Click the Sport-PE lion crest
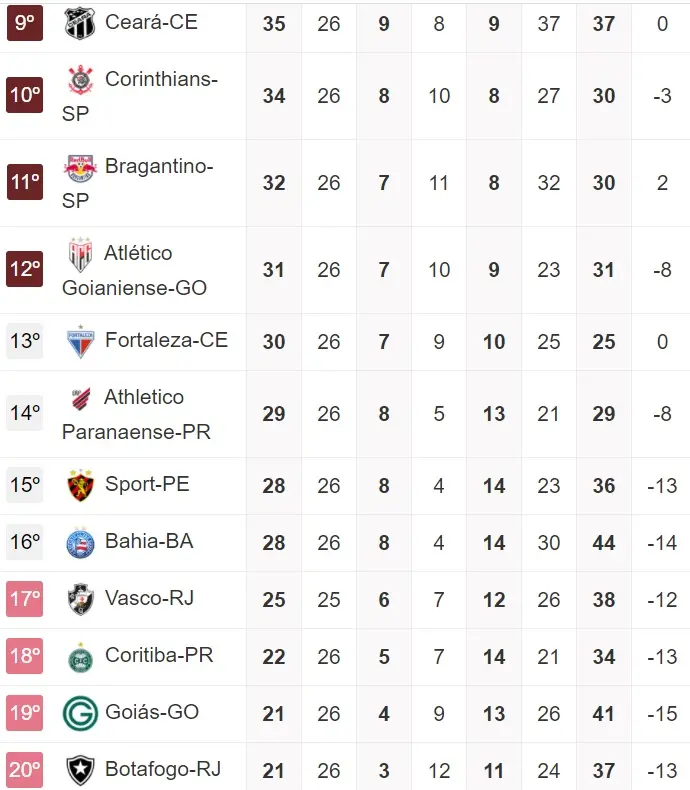 click(x=79, y=486)
